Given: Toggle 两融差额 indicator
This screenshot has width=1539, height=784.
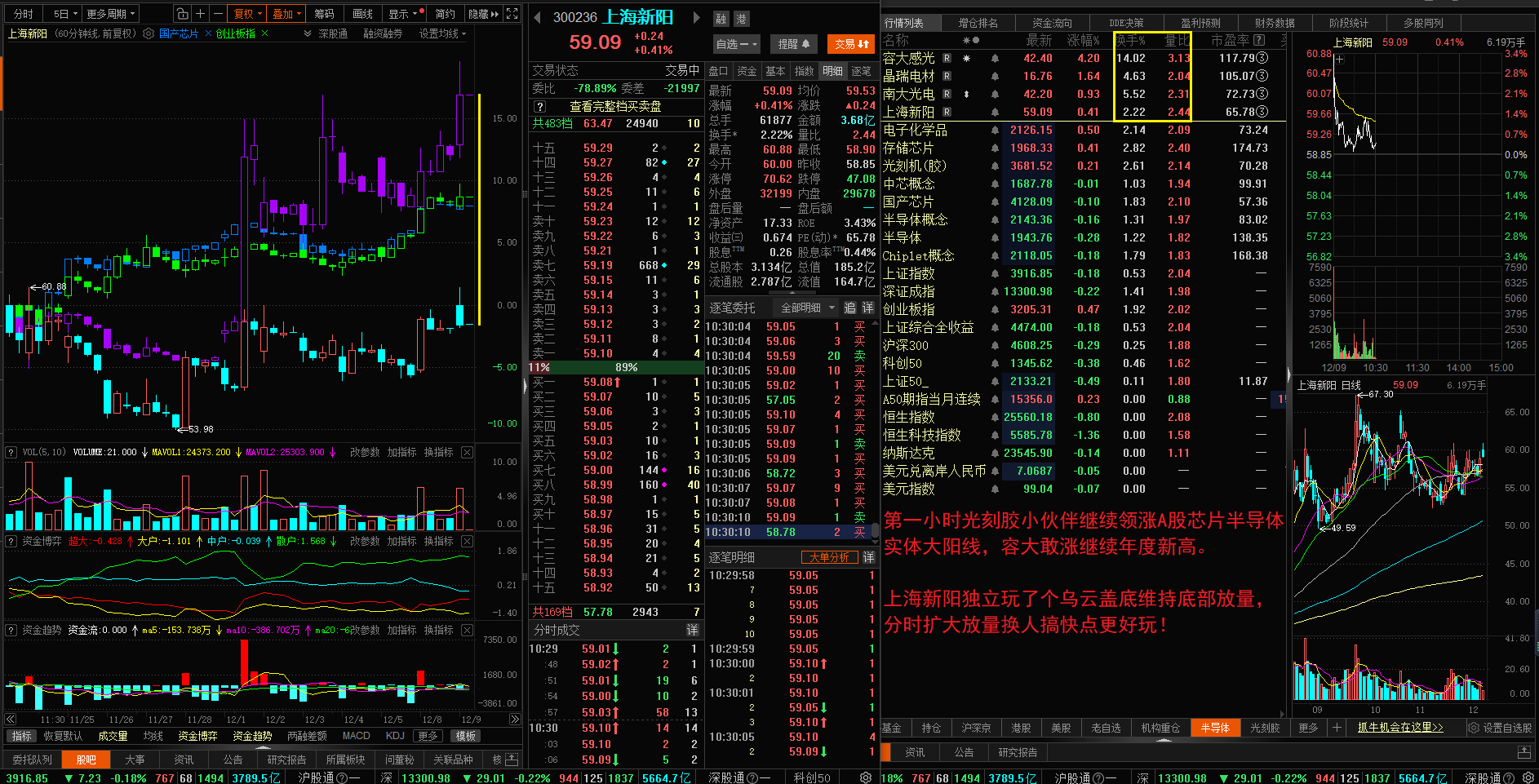Looking at the screenshot, I should (x=307, y=736).
